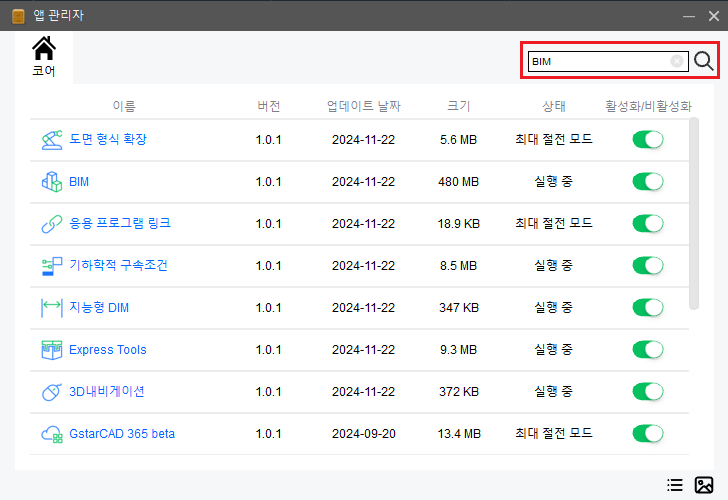Open the 코어 home tab
728x500 pixels.
(x=44, y=57)
